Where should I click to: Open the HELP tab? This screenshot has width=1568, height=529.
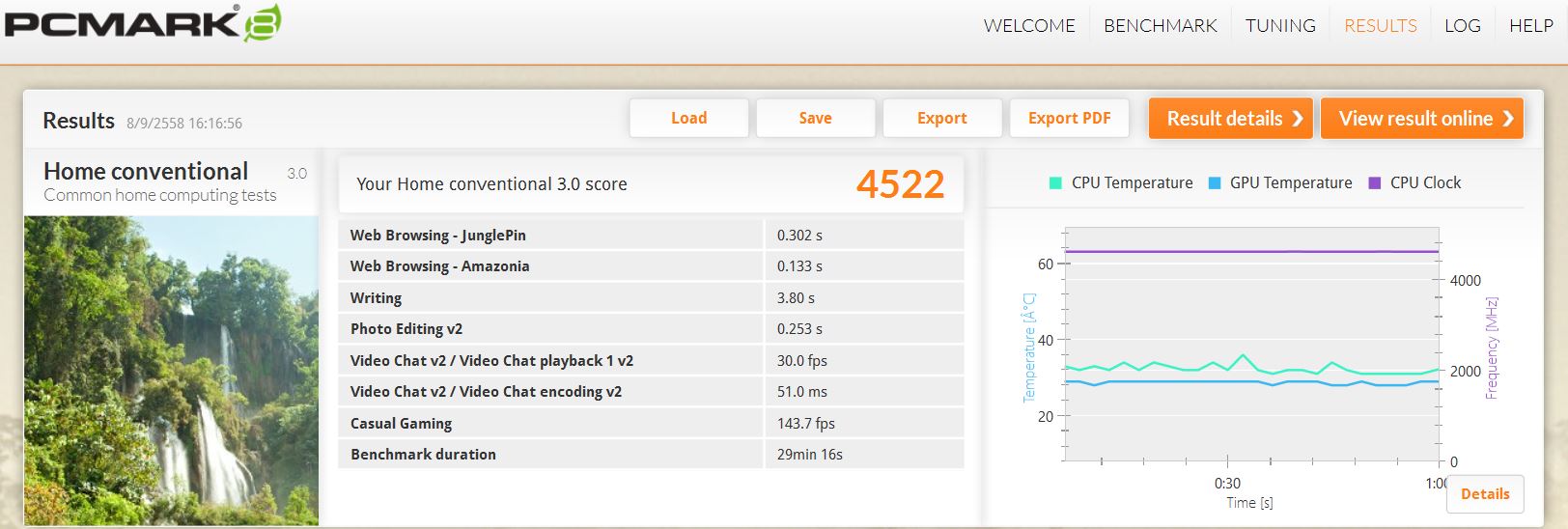pyautogui.click(x=1531, y=26)
